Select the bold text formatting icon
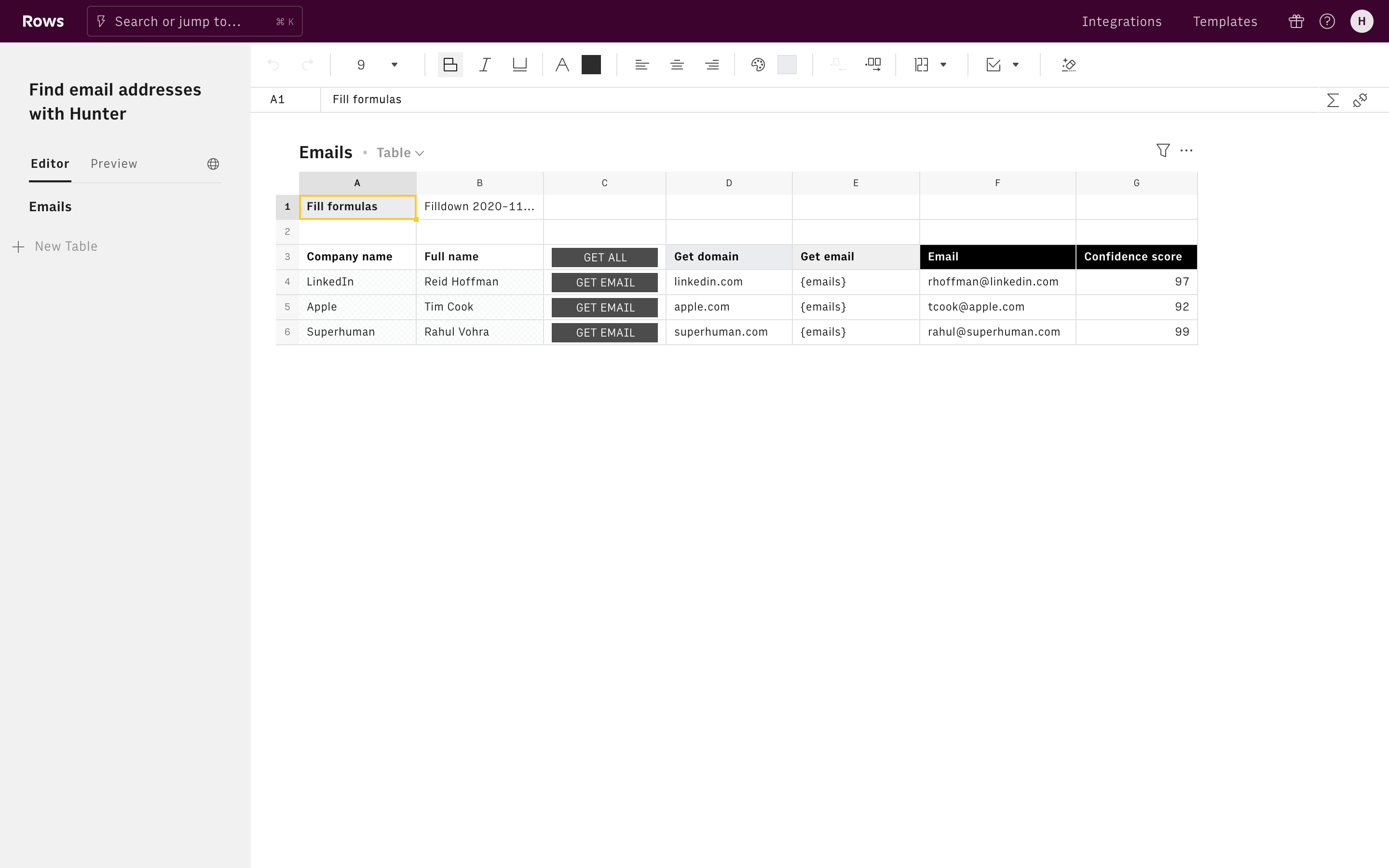Image resolution: width=1389 pixels, height=868 pixels. 450,64
